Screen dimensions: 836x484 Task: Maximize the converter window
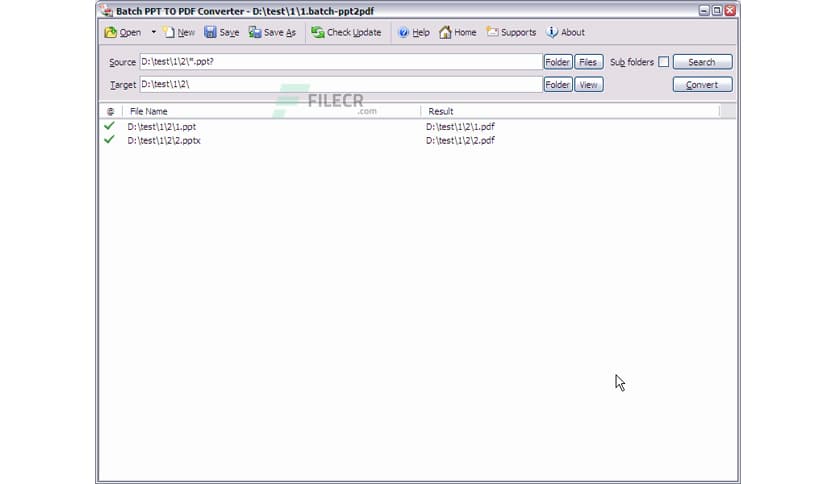coord(717,11)
